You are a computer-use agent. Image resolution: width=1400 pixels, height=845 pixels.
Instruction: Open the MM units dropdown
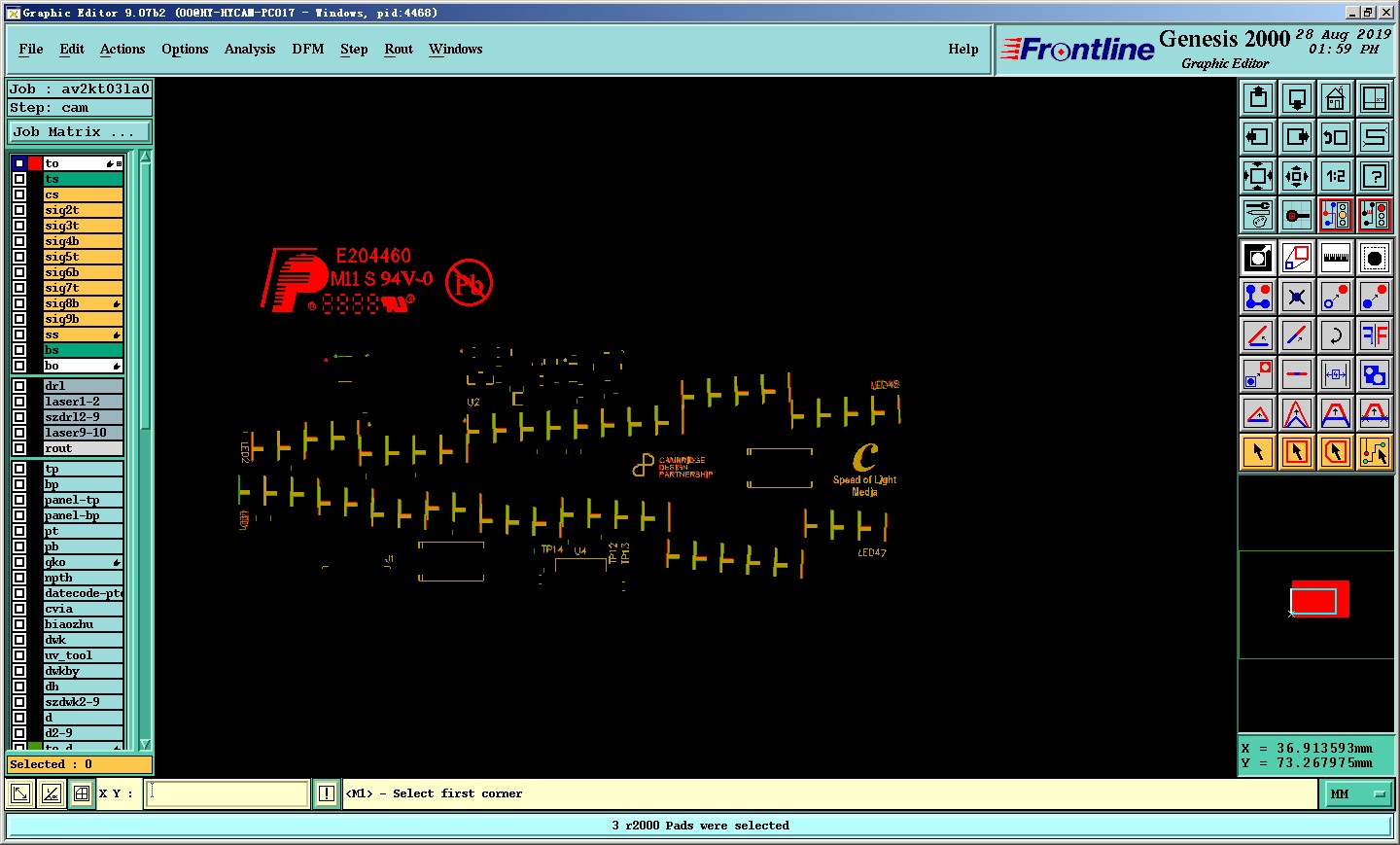coord(1357,793)
